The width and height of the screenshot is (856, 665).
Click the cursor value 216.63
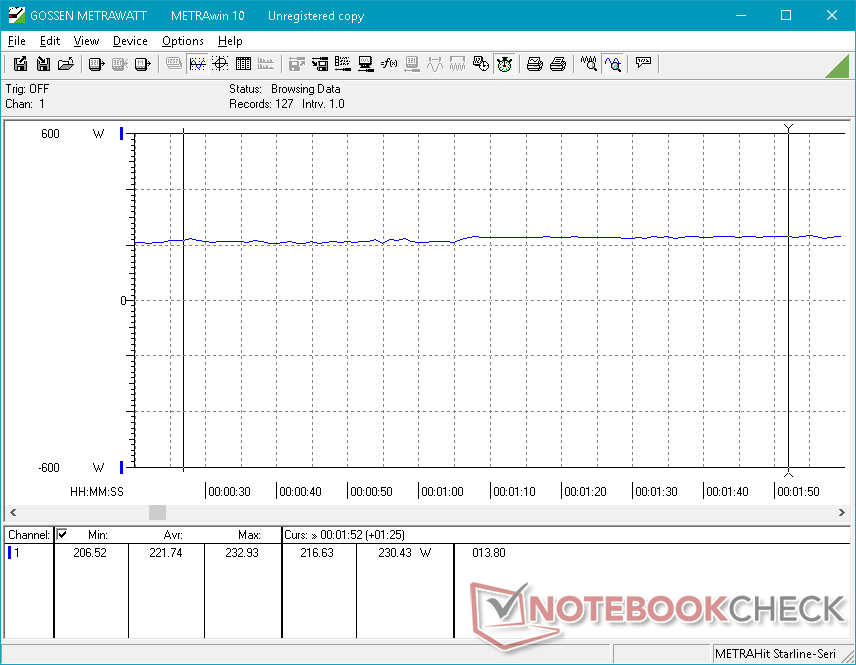pyautogui.click(x=317, y=553)
